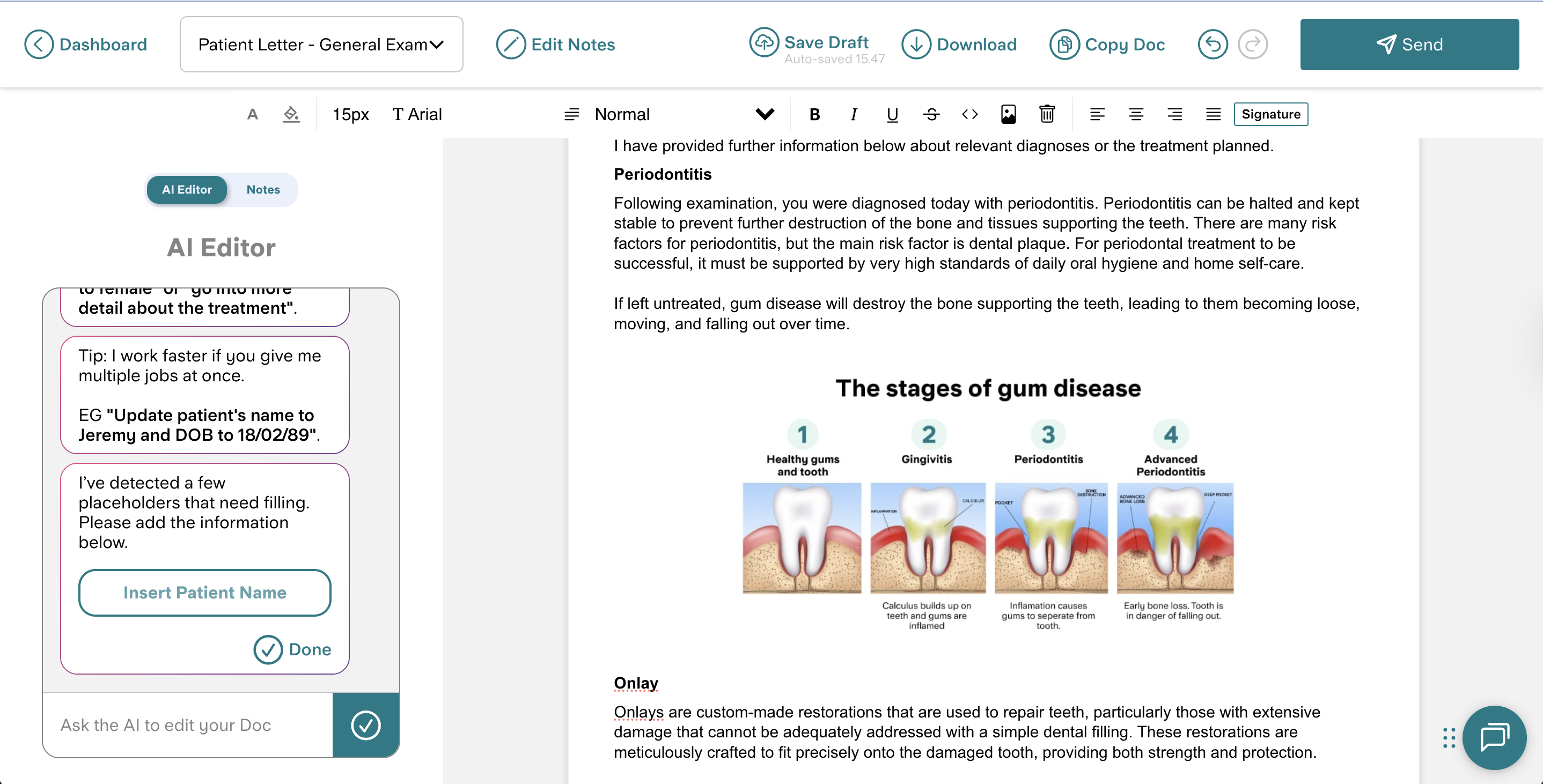
Task: Switch to the Notes tab
Action: pos(263,189)
